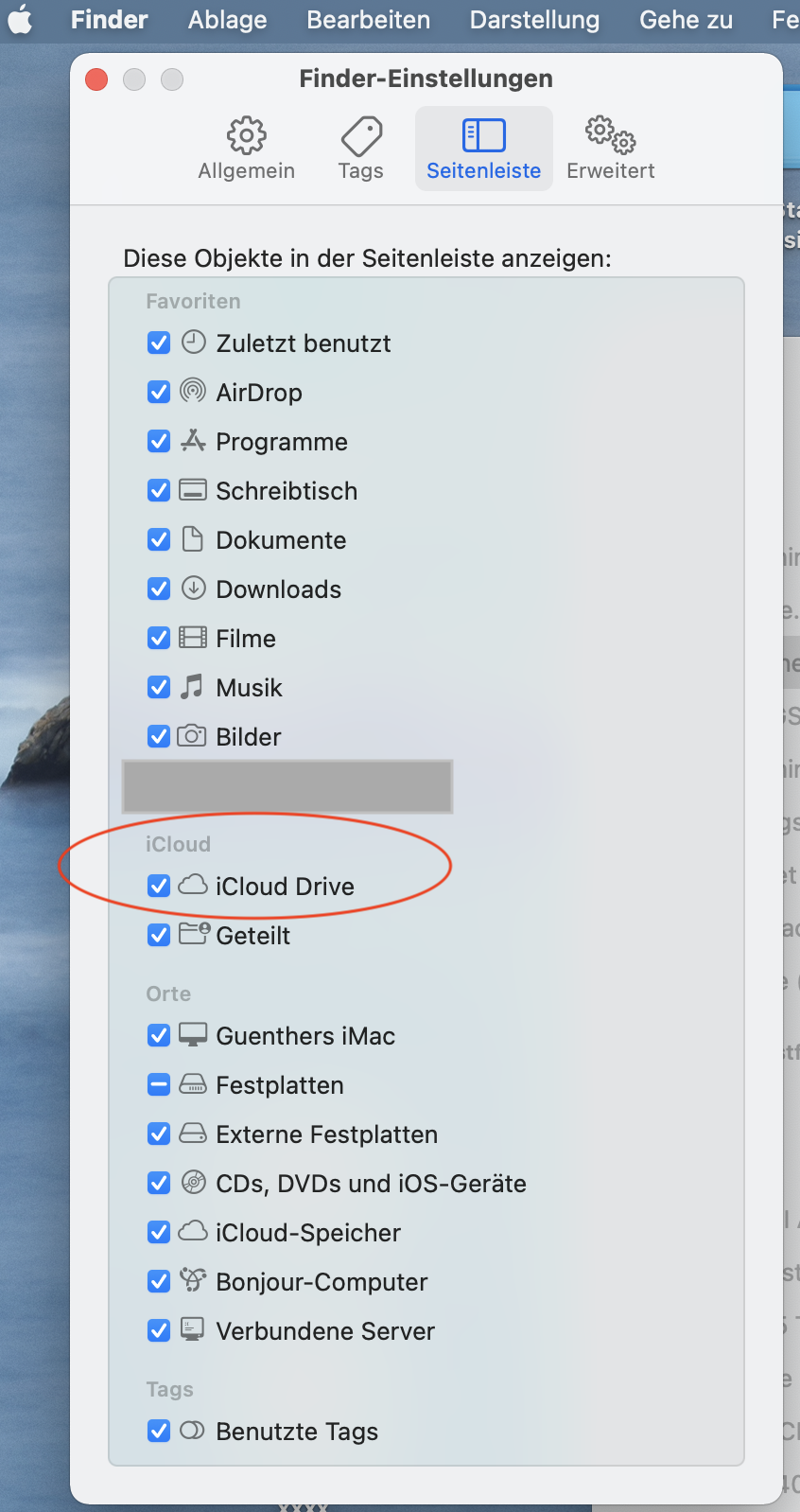Click the iCloud Drive cloud icon
Image resolution: width=800 pixels, height=1512 pixels.
(x=193, y=886)
